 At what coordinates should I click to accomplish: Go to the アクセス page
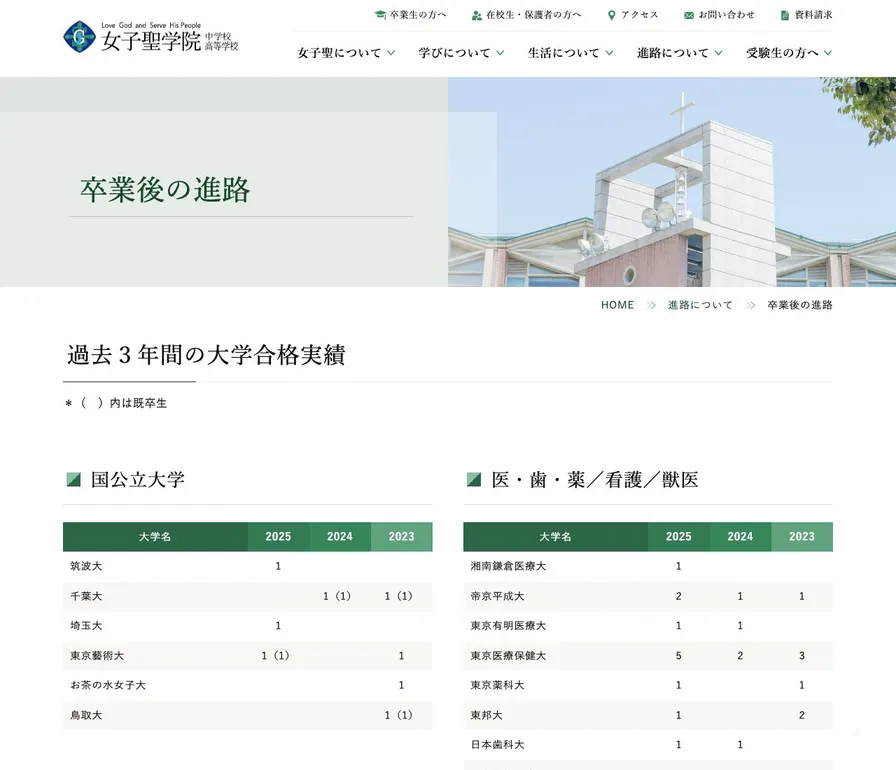[x=639, y=15]
